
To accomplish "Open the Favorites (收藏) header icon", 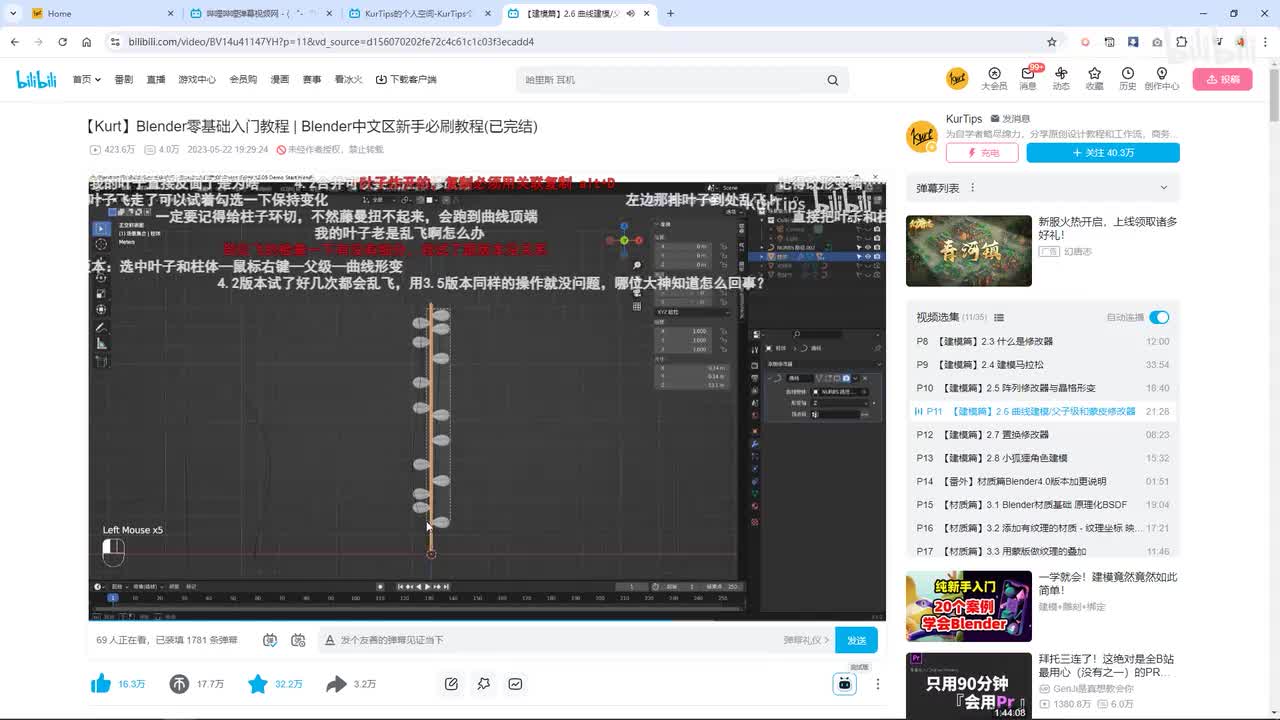I will tap(1094, 78).
